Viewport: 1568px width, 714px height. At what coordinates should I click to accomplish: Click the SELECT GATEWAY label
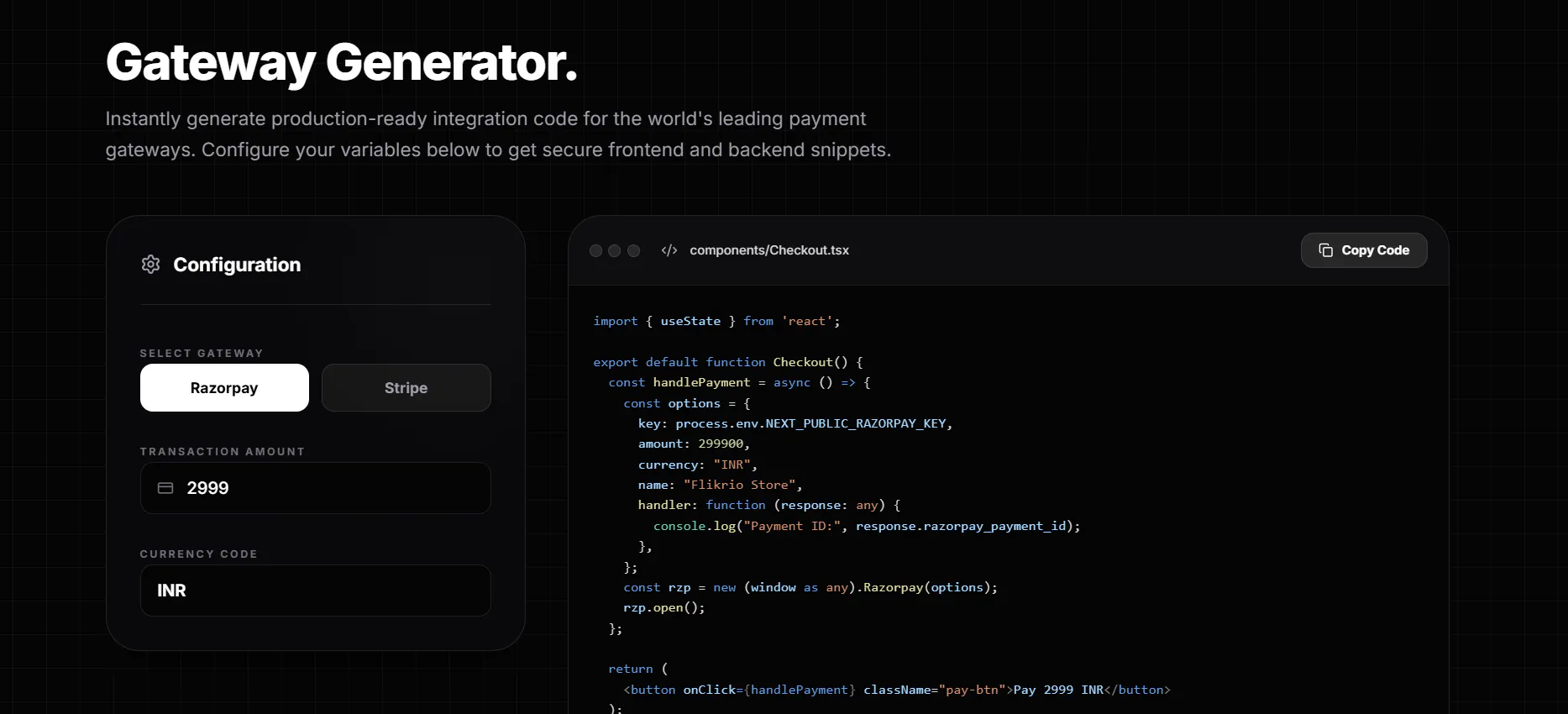click(x=202, y=354)
